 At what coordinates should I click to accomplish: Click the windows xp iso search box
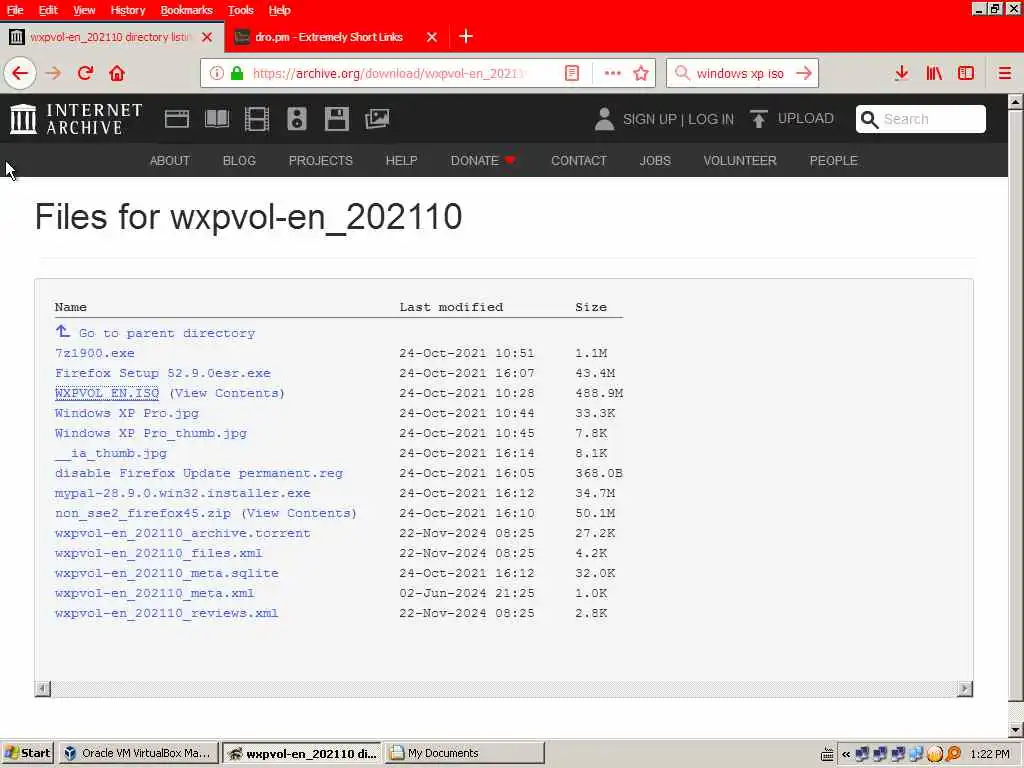click(742, 73)
